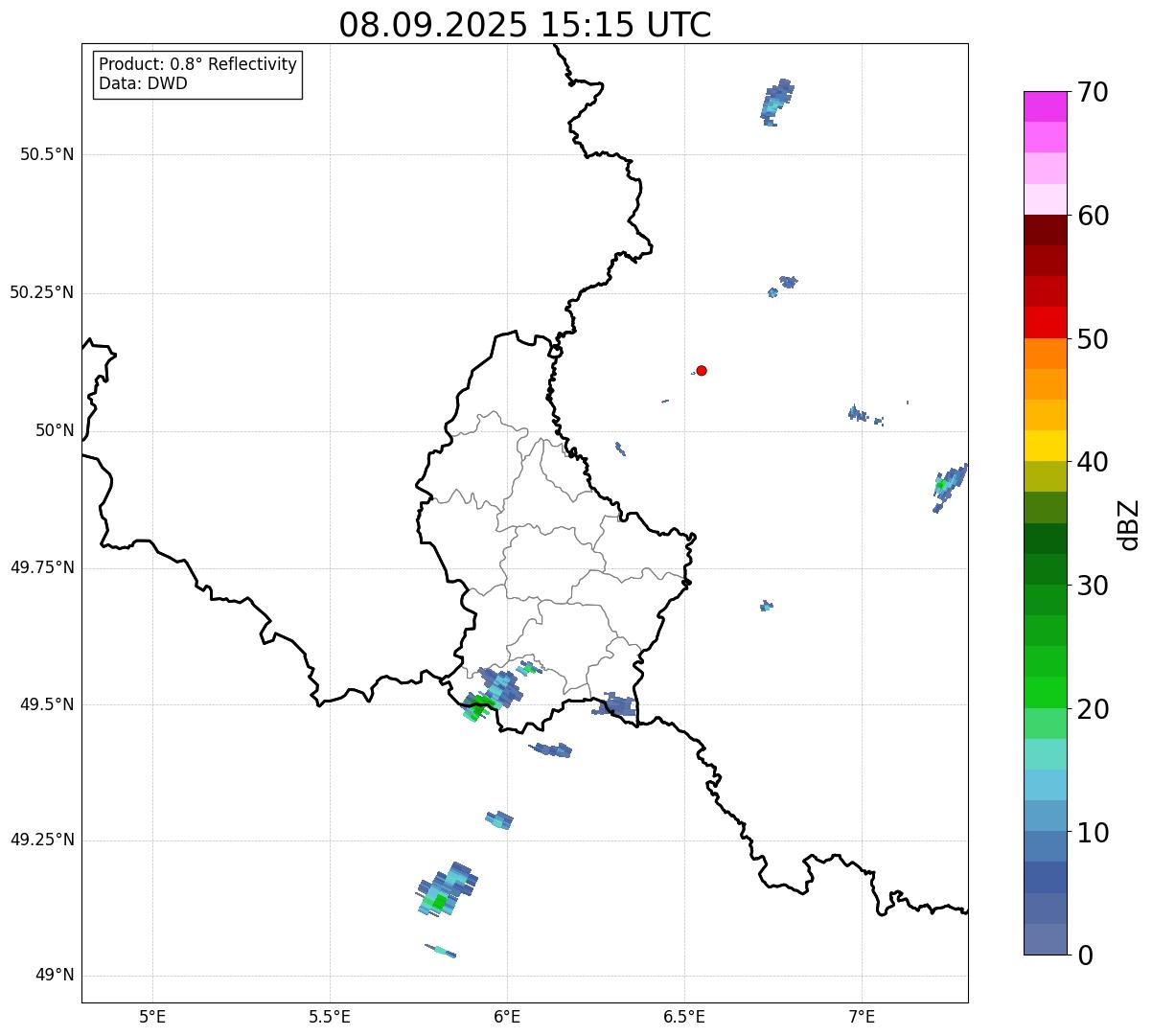Click the thin echo near 49.05°N 5.8°E
This screenshot has width=1152, height=1036.
click(x=441, y=951)
